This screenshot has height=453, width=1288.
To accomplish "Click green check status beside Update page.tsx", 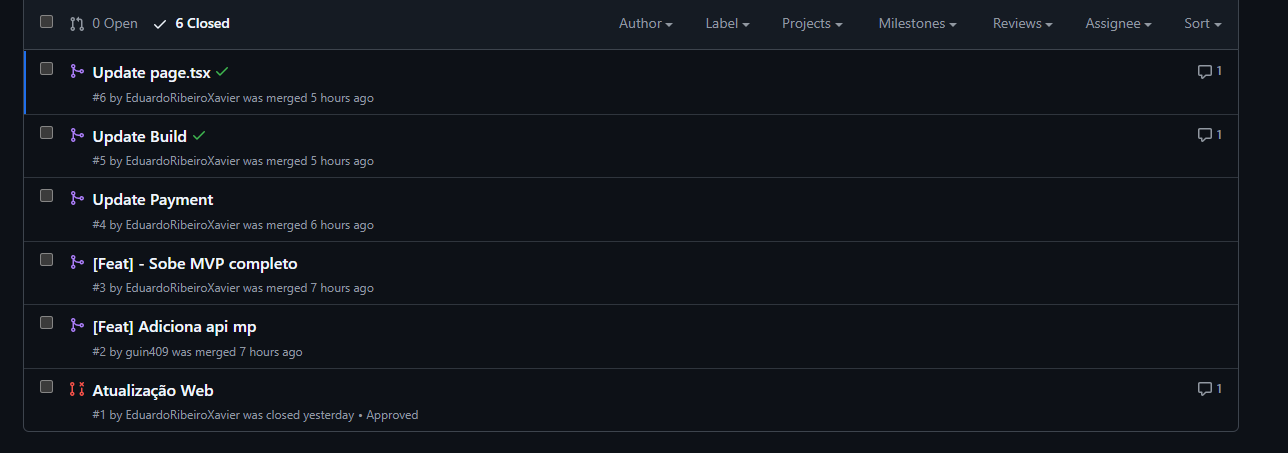I will 222,71.
